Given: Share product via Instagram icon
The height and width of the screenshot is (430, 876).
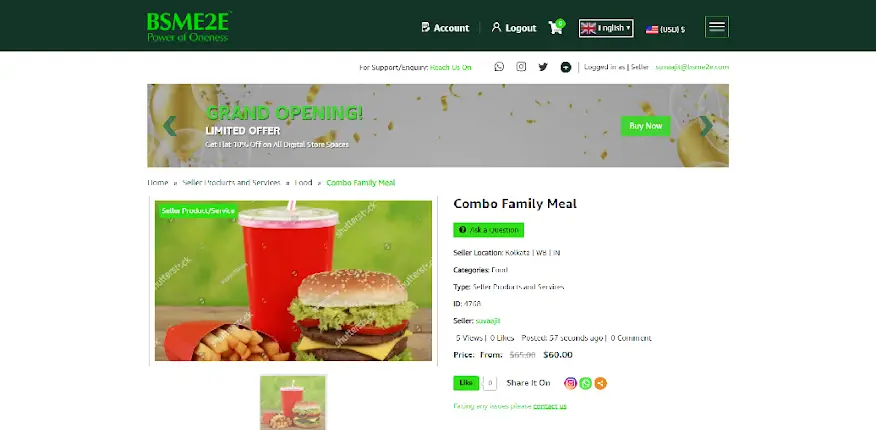Looking at the screenshot, I should (x=570, y=383).
